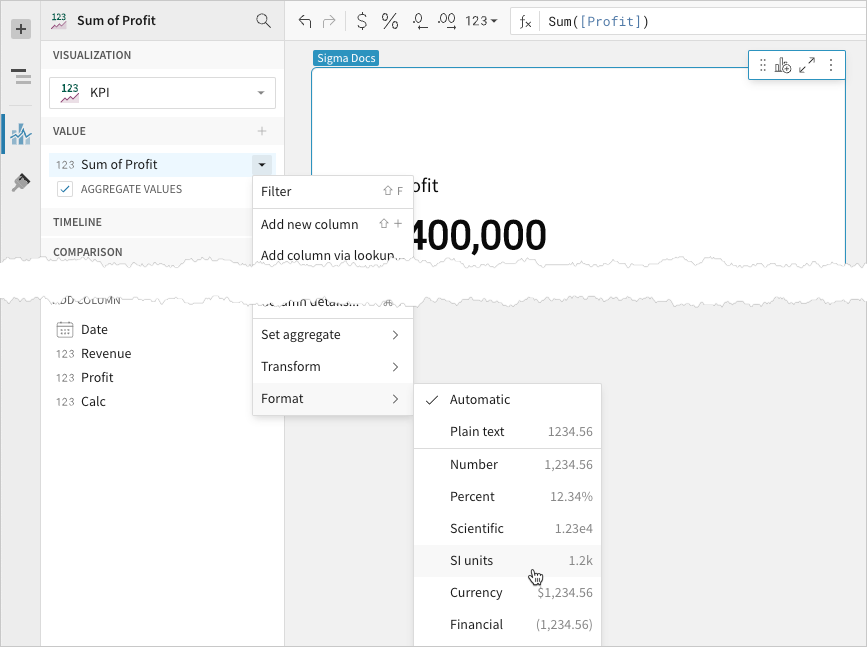Image resolution: width=867 pixels, height=647 pixels.
Task: Choose Add new column menu entry
Action: (332, 224)
